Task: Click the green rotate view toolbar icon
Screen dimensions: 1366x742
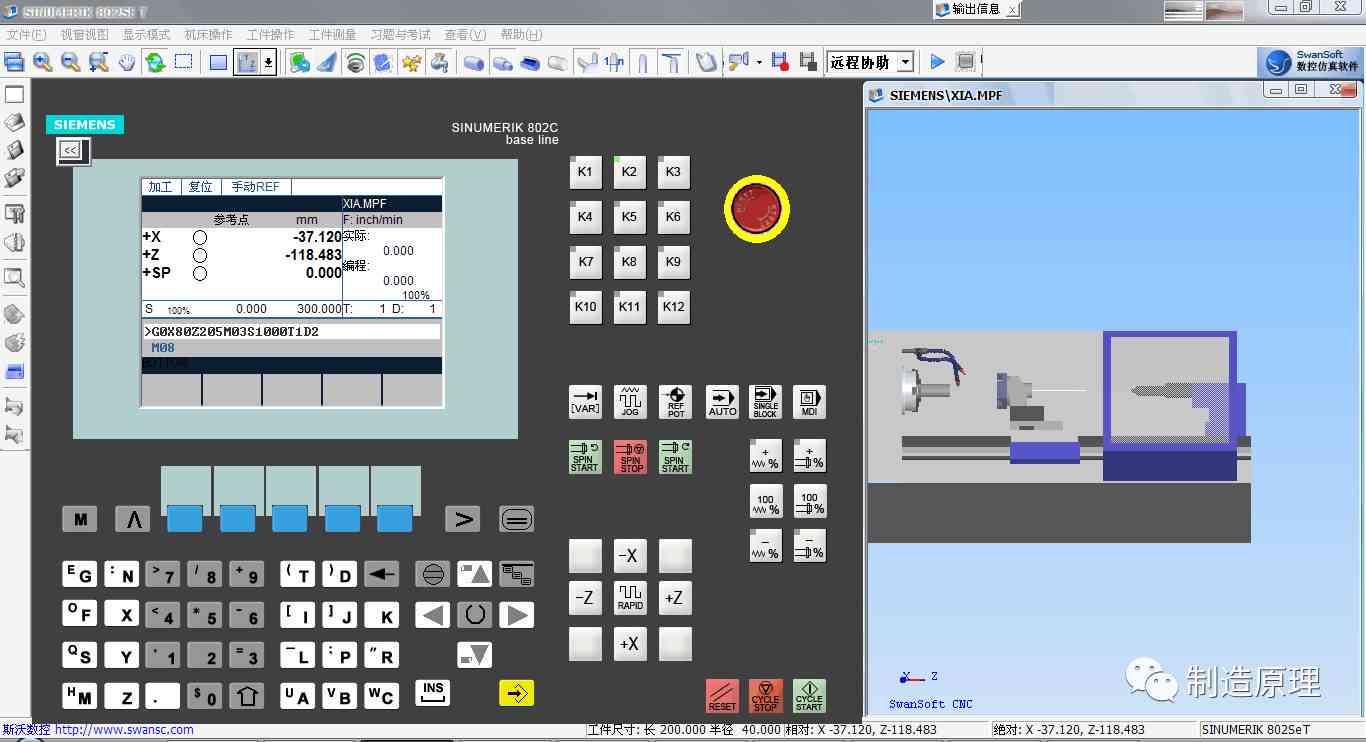Action: click(x=155, y=62)
